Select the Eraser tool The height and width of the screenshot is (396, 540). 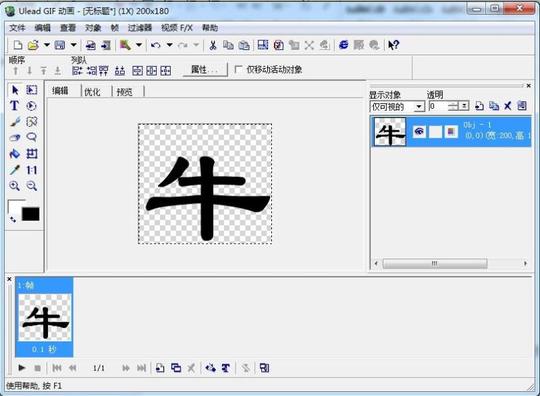pyautogui.click(x=14, y=137)
